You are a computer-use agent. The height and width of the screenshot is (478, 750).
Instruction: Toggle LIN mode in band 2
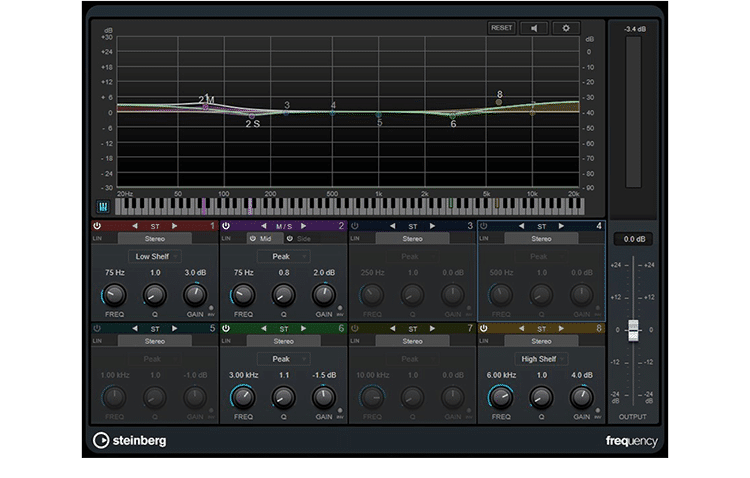coord(226,238)
